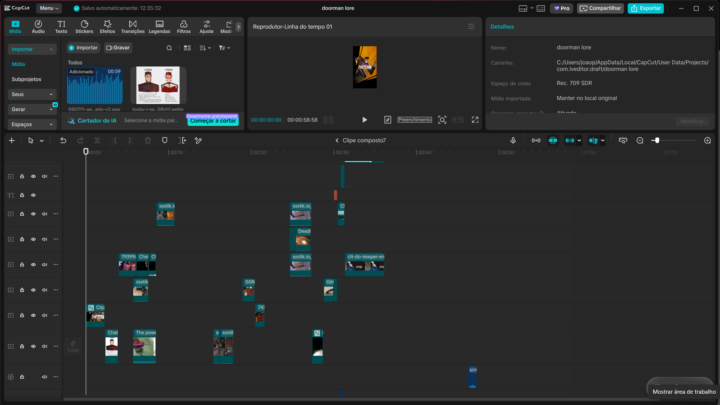Click Começar a cortar button

point(213,121)
